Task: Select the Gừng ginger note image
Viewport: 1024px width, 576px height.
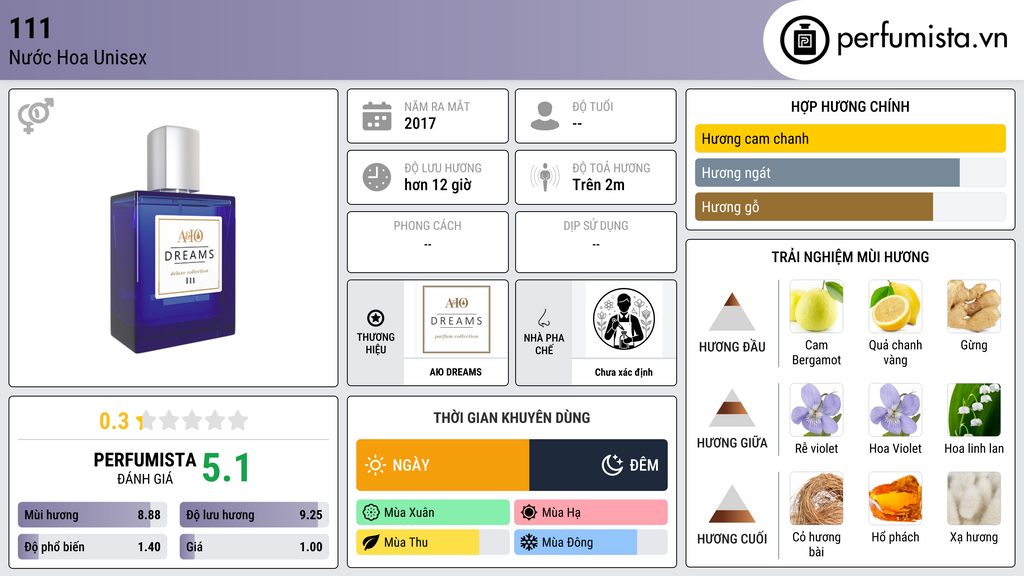Action: click(x=974, y=306)
